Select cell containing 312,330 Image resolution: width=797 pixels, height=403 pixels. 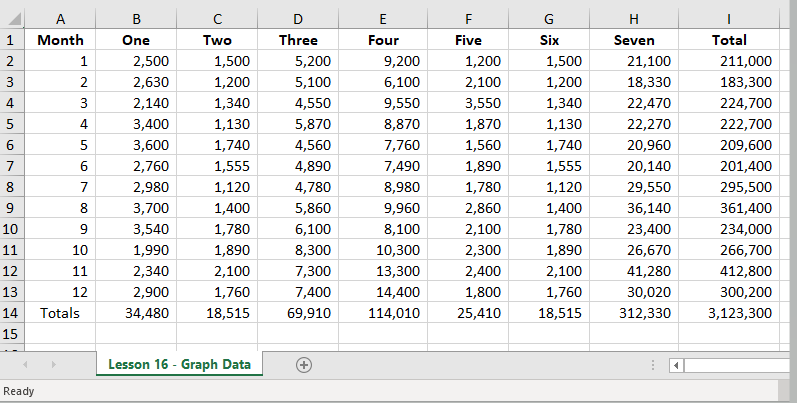coord(634,313)
